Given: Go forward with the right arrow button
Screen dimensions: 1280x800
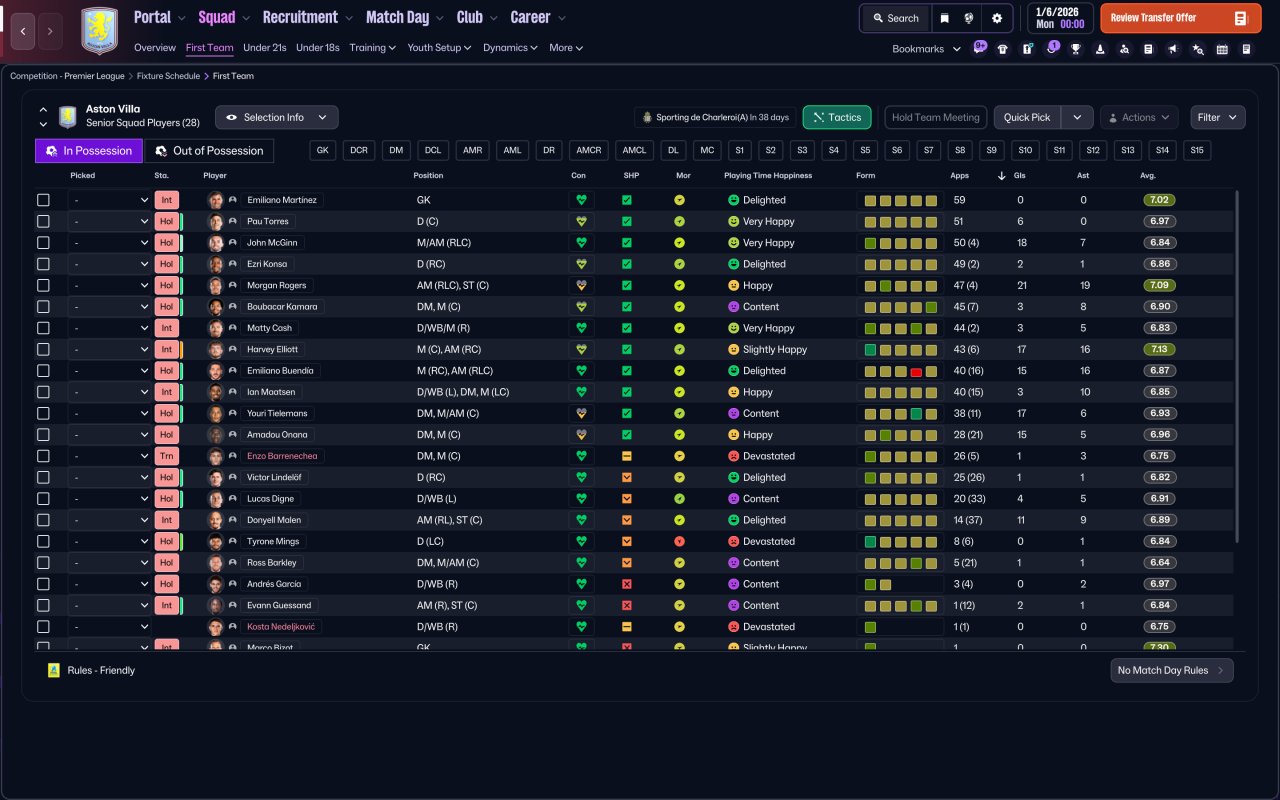Looking at the screenshot, I should [x=51, y=31].
